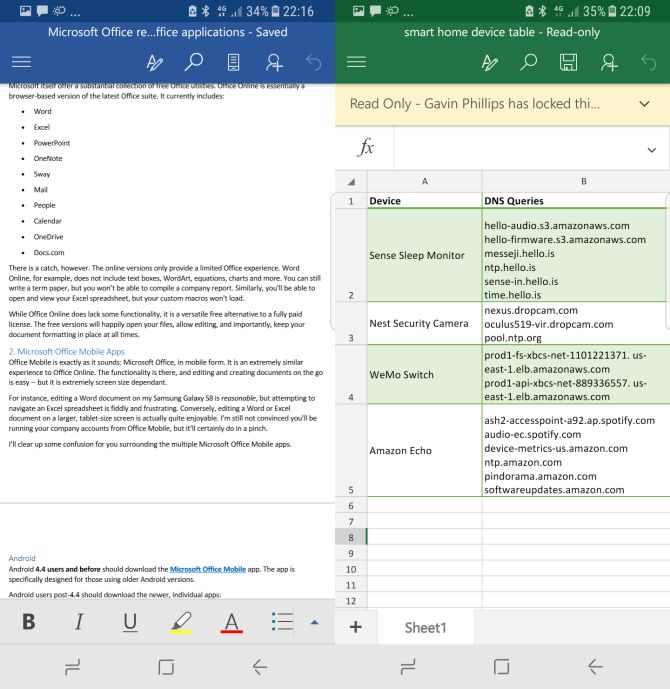This screenshot has height=689, width=670.
Task: Expand the Word formatting toolbar arrow
Action: pos(314,622)
